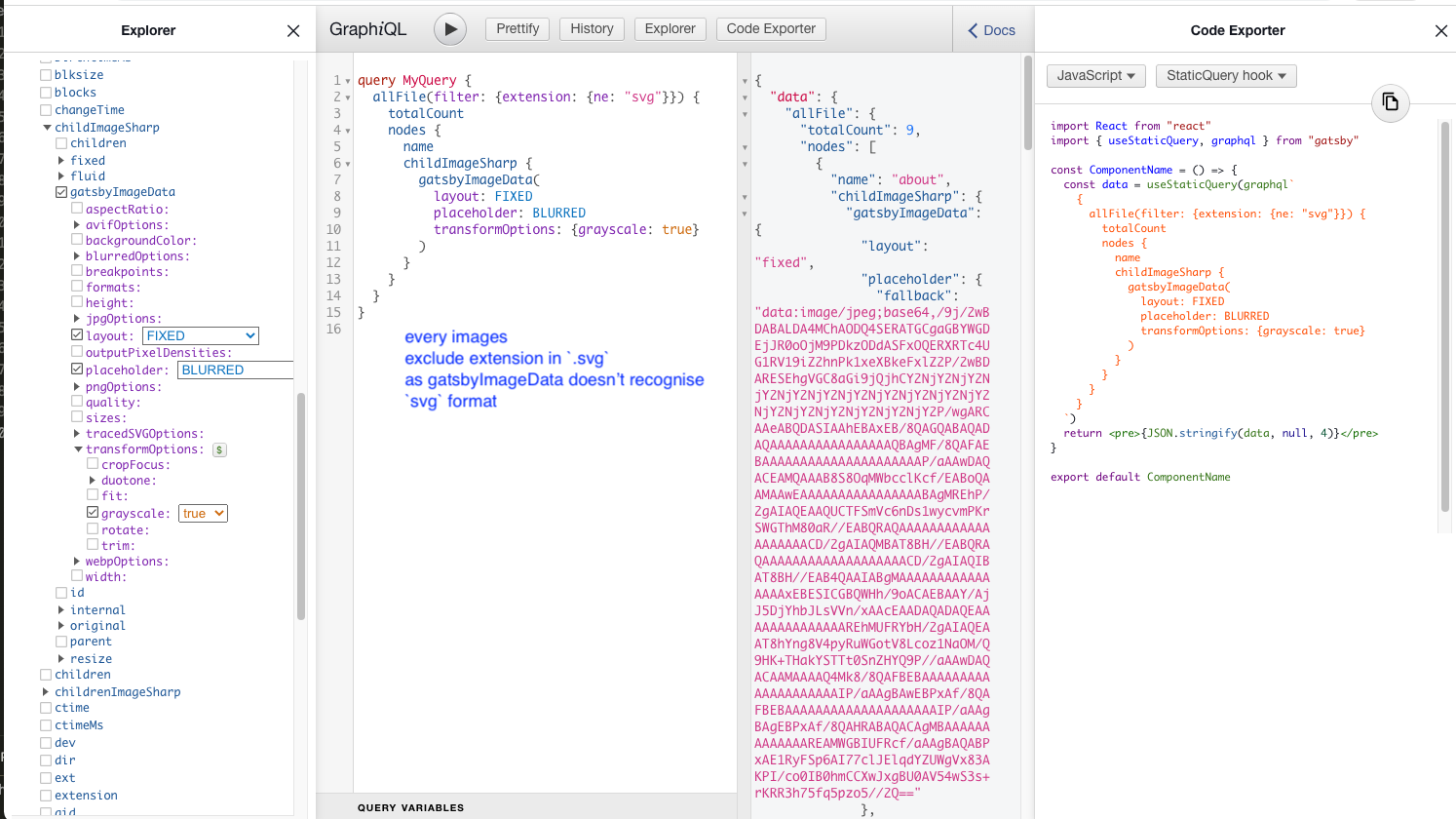Toggle the Explorer toolbar button
Viewport: 1456px width, 819px height.
(x=670, y=29)
